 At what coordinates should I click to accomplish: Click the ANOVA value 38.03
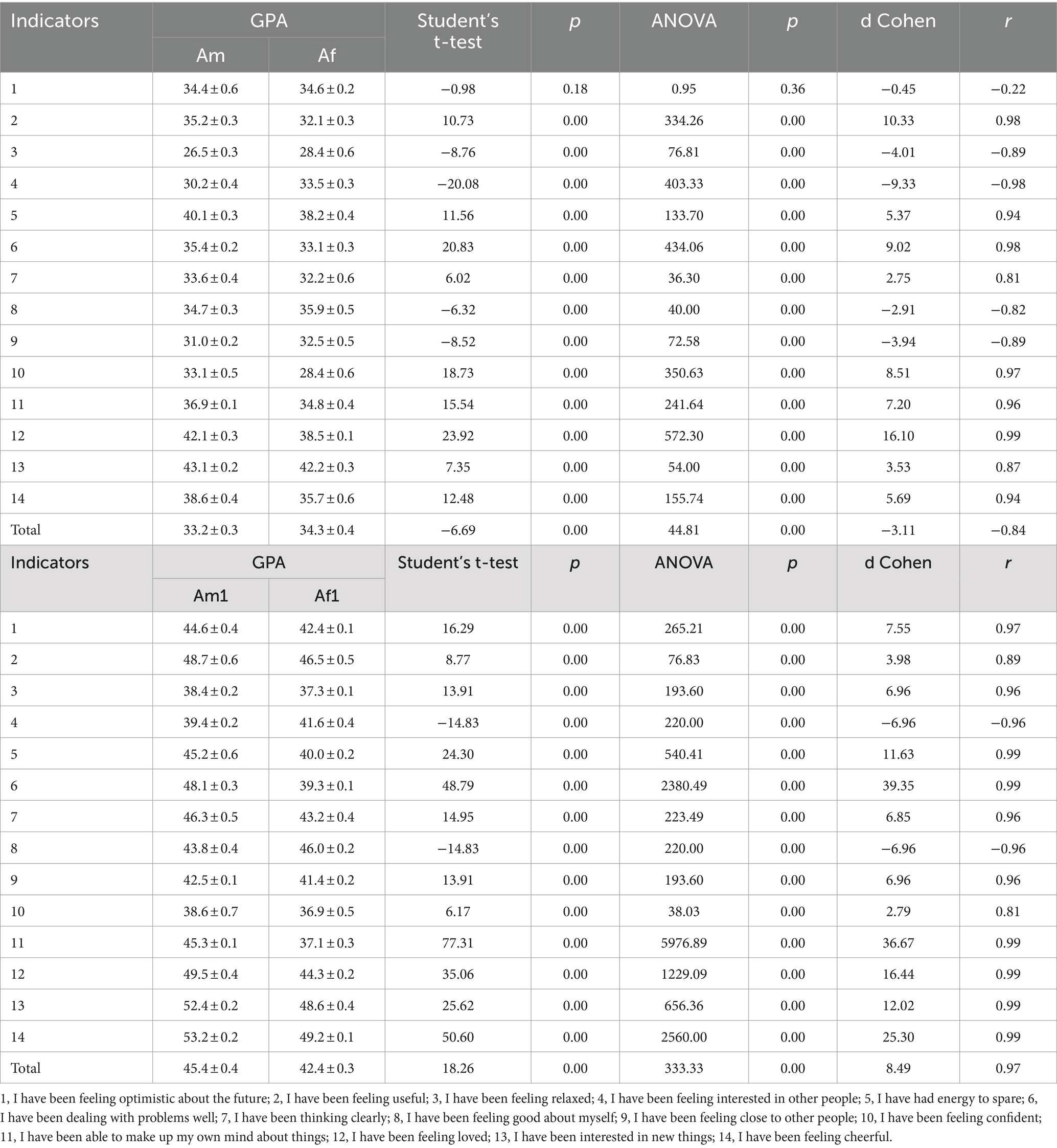coord(683,912)
